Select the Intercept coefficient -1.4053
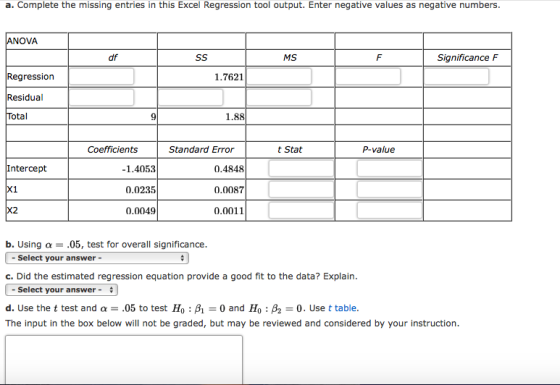The image size is (560, 385). (139, 169)
